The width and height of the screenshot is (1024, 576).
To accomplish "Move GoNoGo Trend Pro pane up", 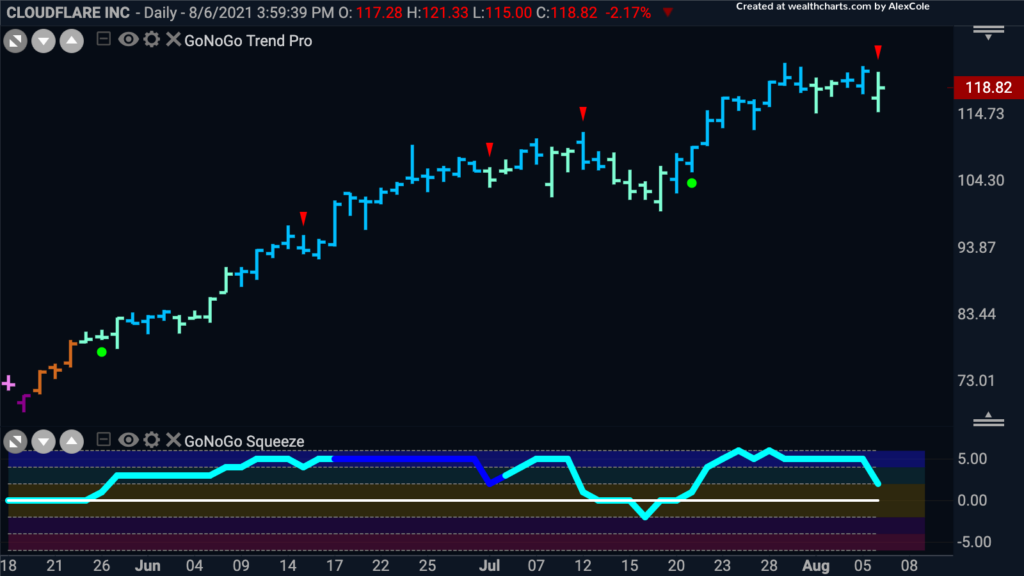I will click(72, 42).
